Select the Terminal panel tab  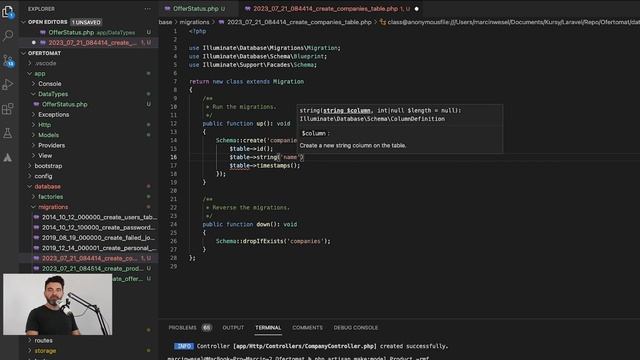268,328
